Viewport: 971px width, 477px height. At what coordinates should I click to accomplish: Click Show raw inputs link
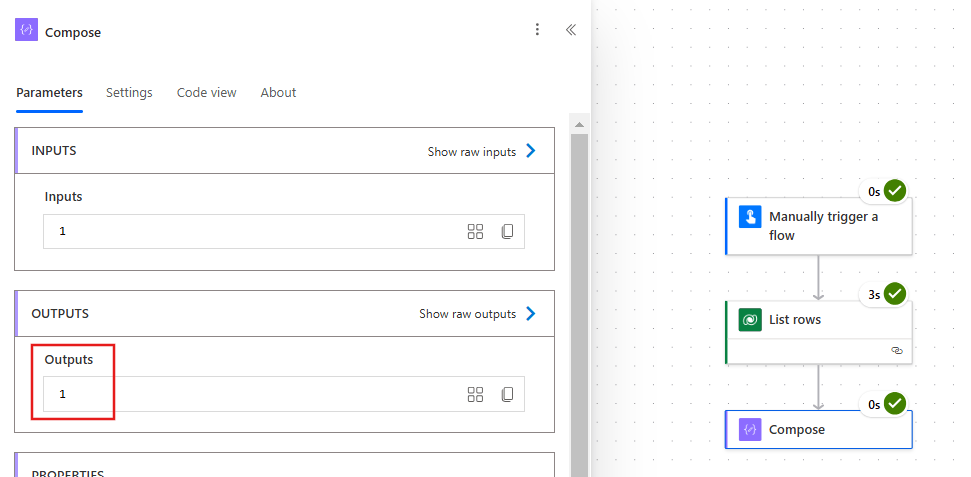click(x=471, y=152)
